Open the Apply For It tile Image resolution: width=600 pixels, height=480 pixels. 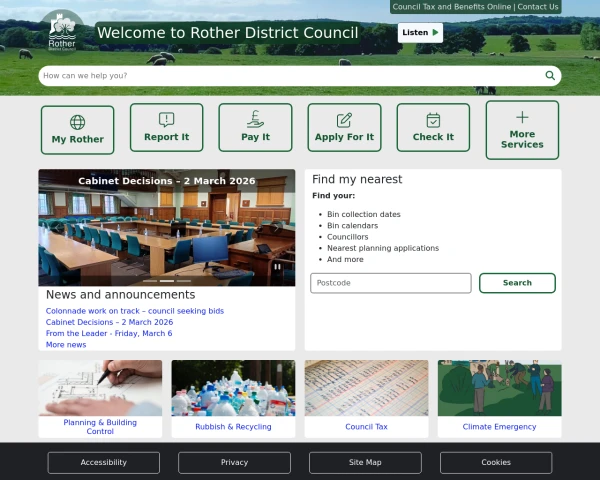tap(344, 128)
